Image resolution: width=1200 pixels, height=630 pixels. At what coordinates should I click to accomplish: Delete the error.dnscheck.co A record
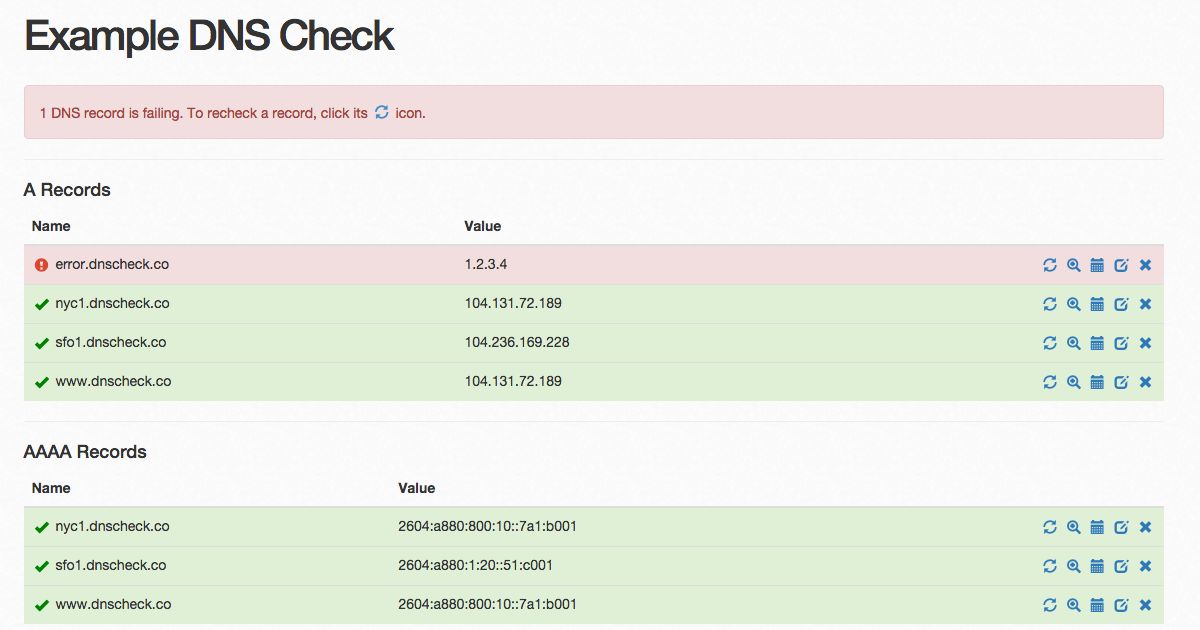1145,265
